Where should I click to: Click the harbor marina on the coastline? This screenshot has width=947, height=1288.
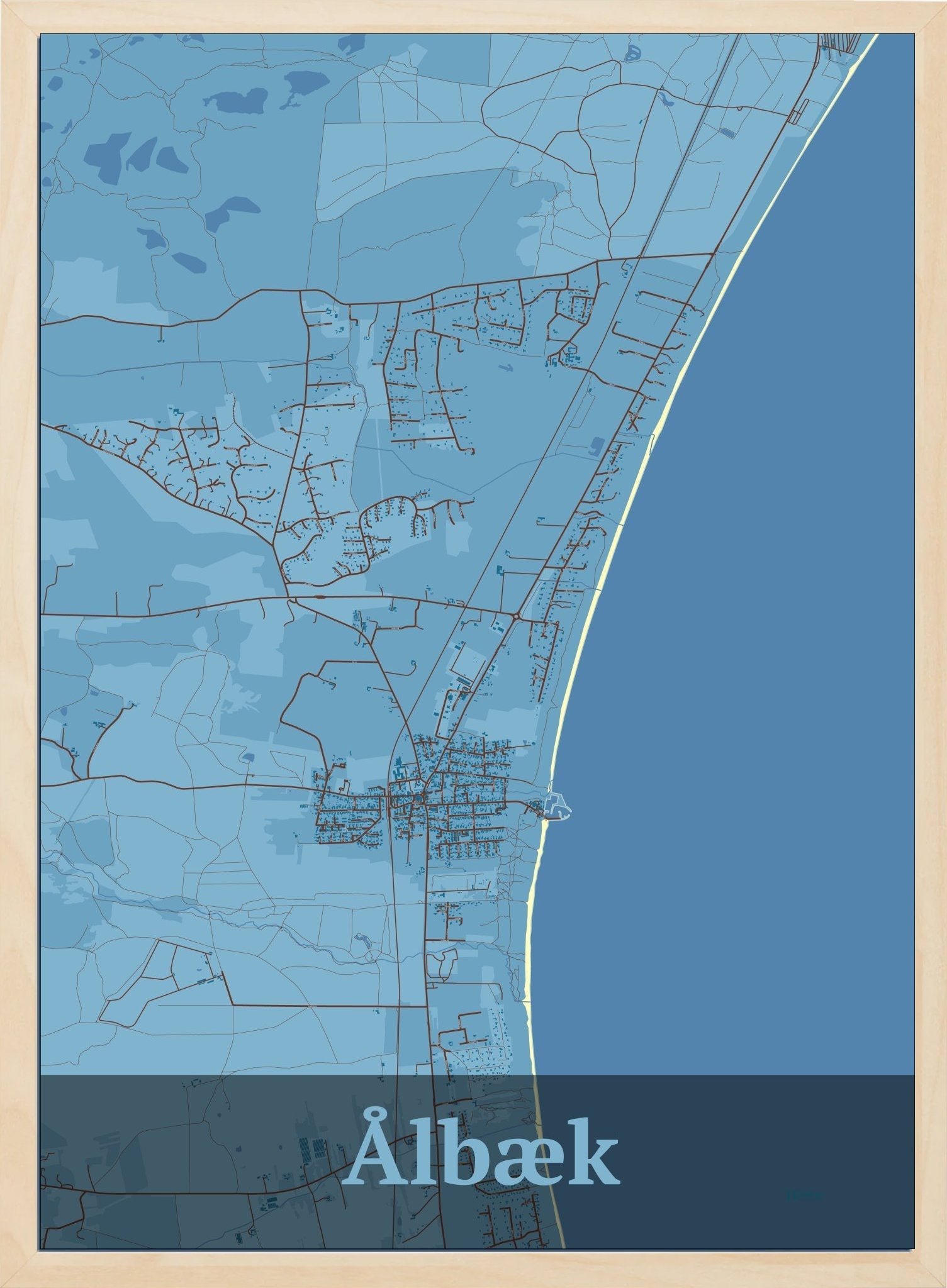point(558,806)
